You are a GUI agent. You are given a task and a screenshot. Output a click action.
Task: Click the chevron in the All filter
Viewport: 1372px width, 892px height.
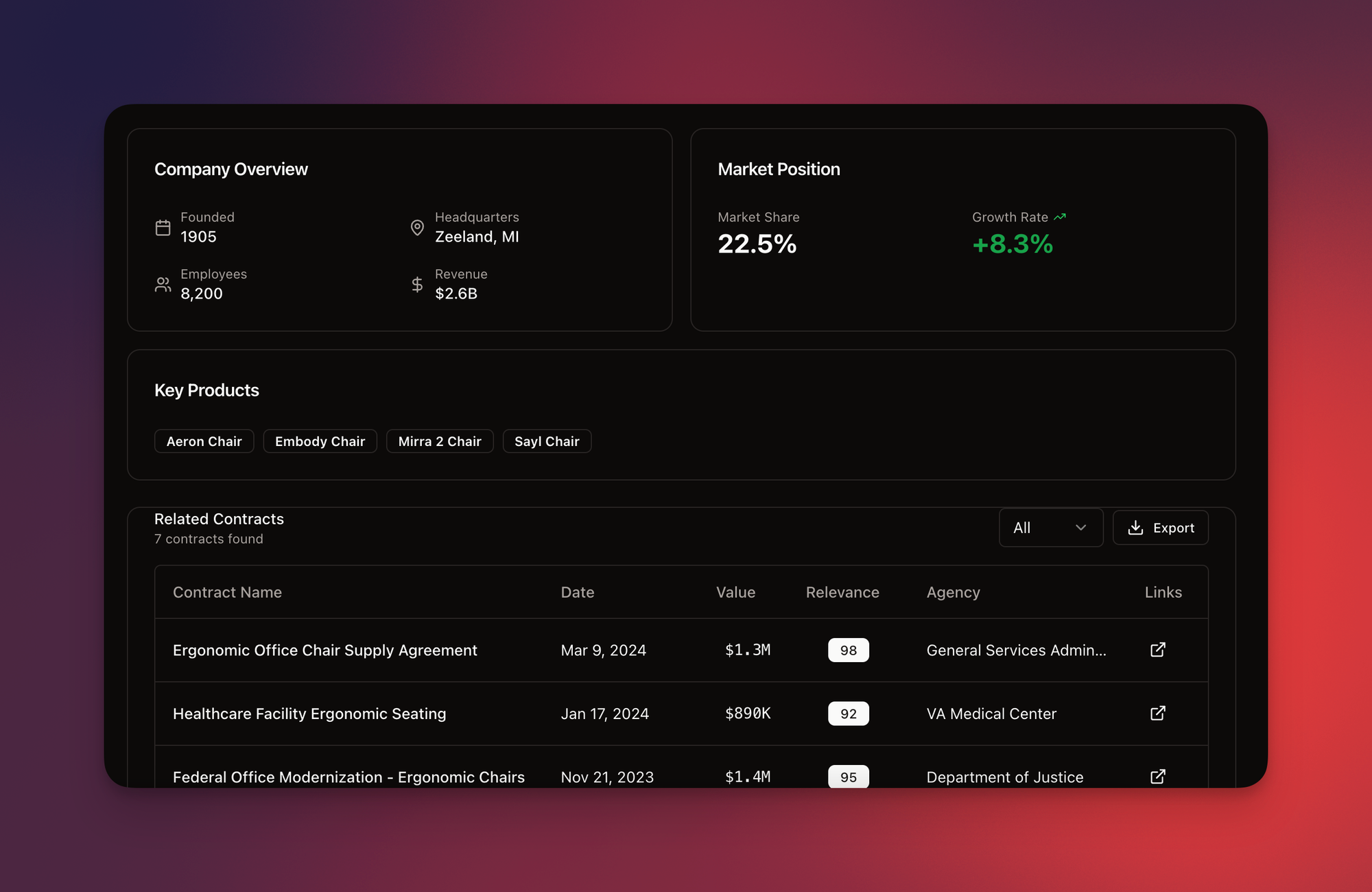[1080, 528]
